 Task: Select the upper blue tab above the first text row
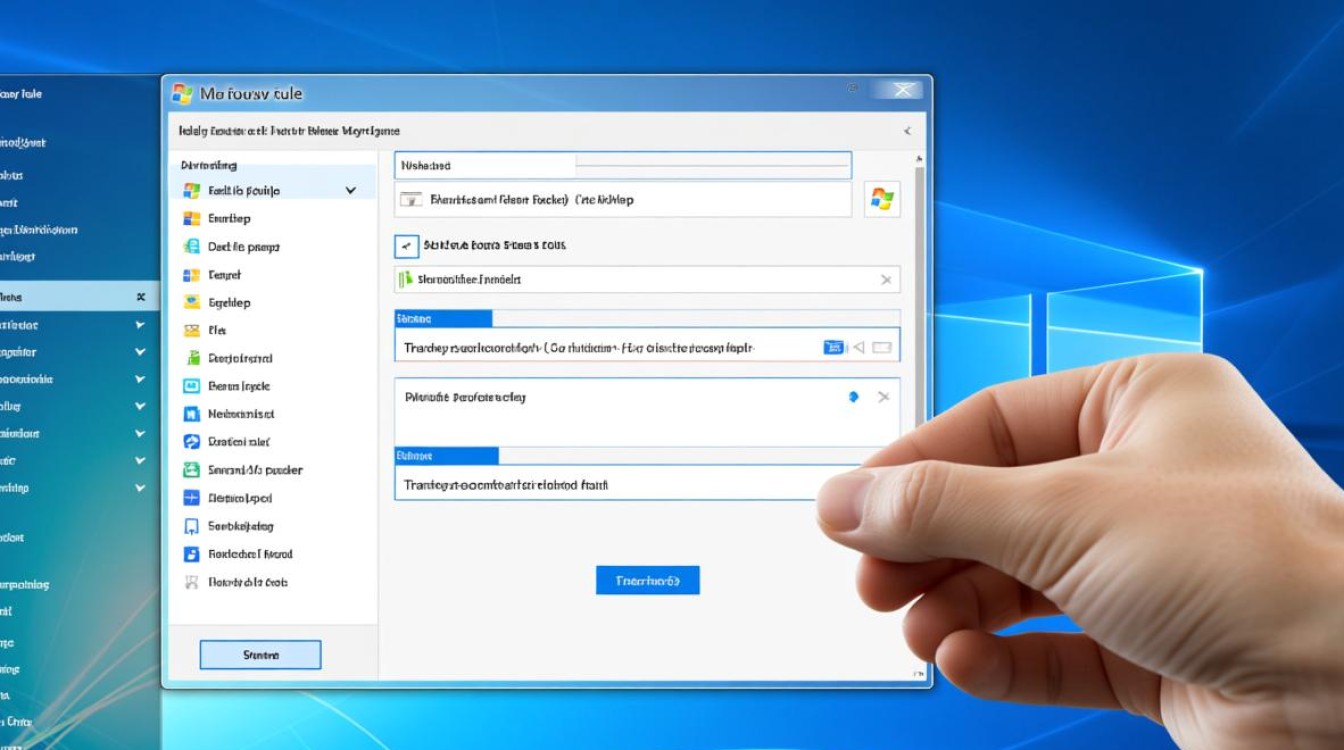point(443,319)
